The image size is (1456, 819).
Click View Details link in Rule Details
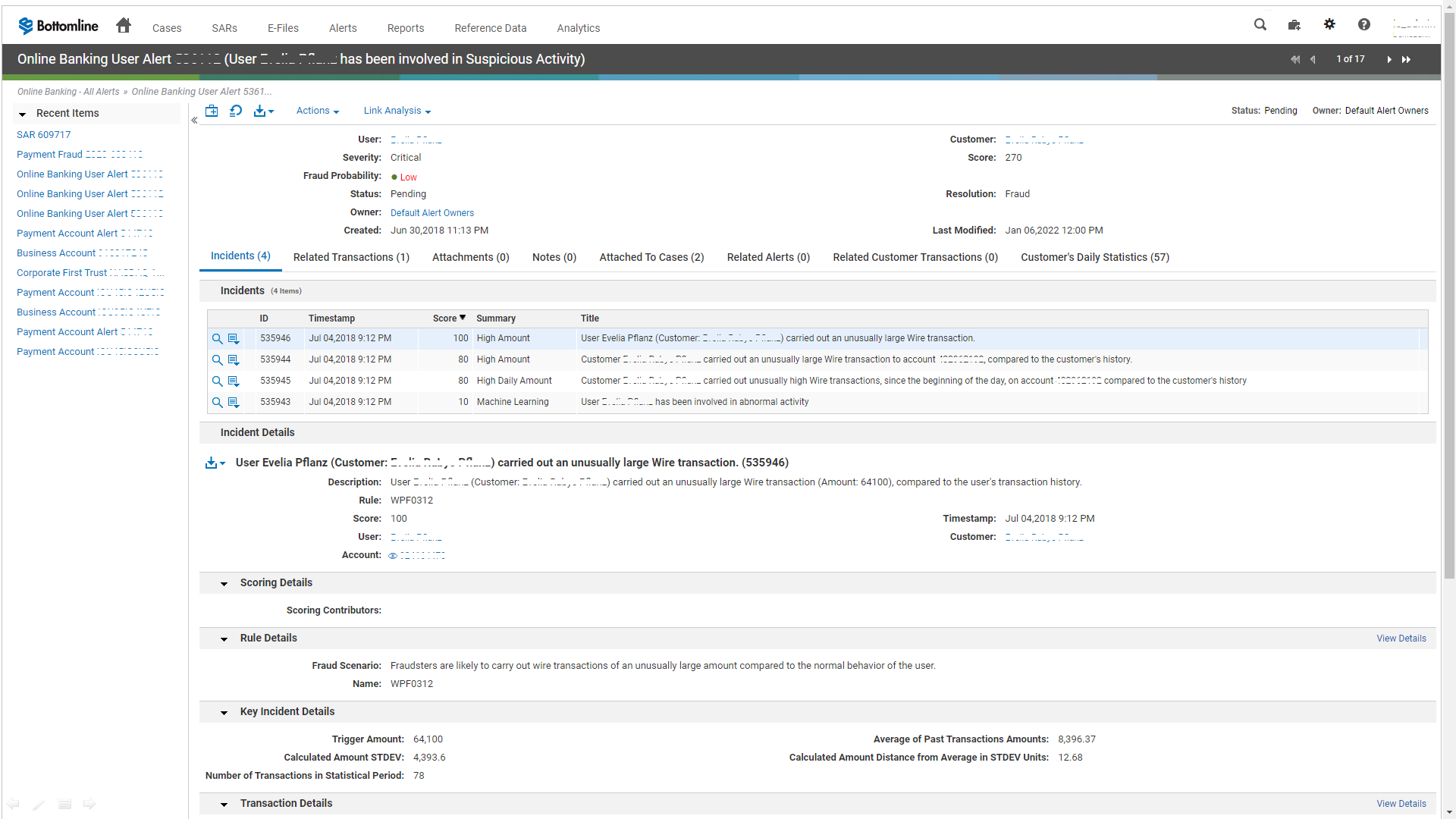pos(1401,639)
